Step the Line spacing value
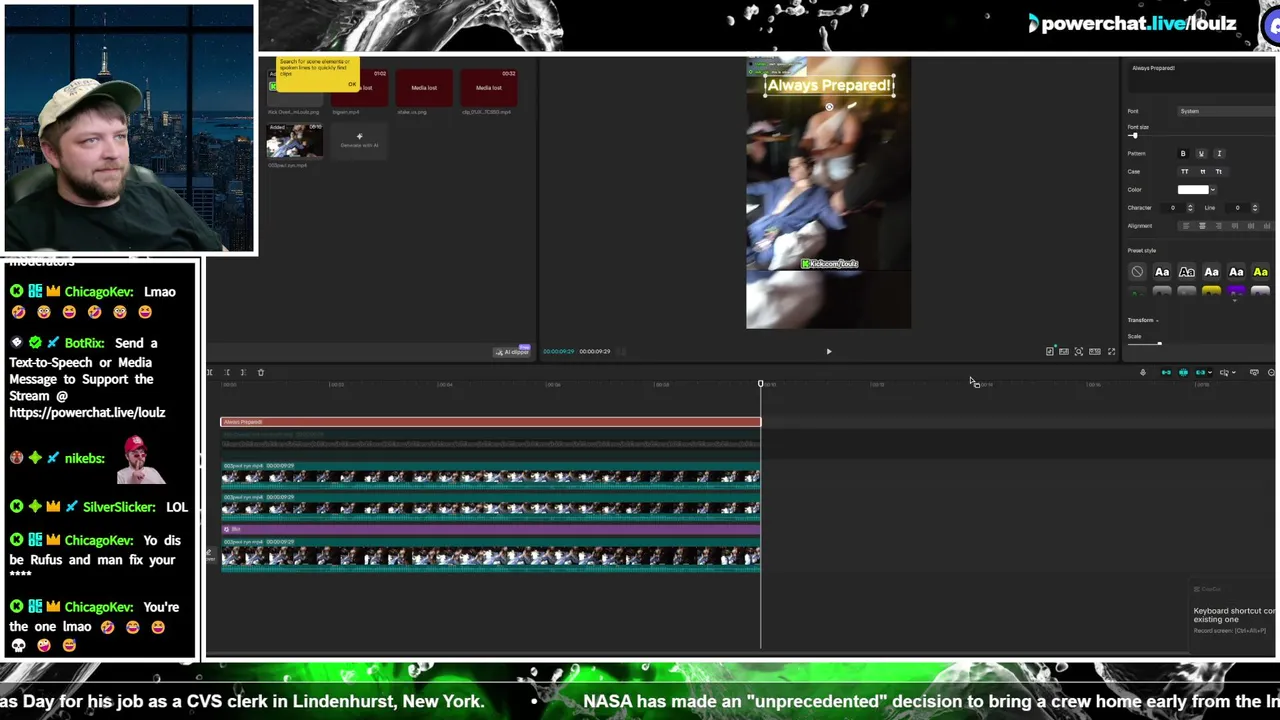Screen dimensions: 1280x720 coord(1253,208)
